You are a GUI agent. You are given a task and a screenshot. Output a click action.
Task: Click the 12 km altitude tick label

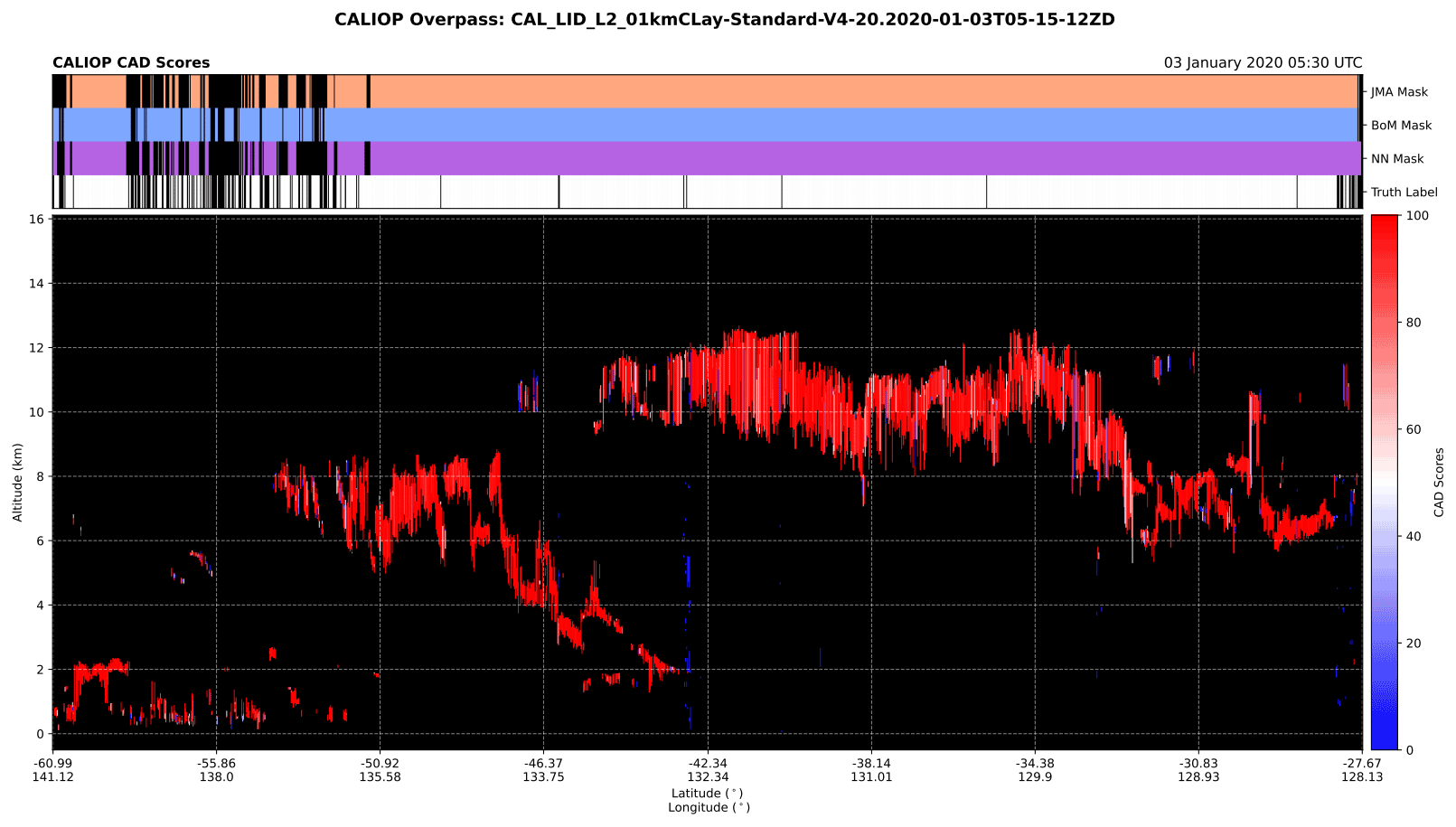36,348
